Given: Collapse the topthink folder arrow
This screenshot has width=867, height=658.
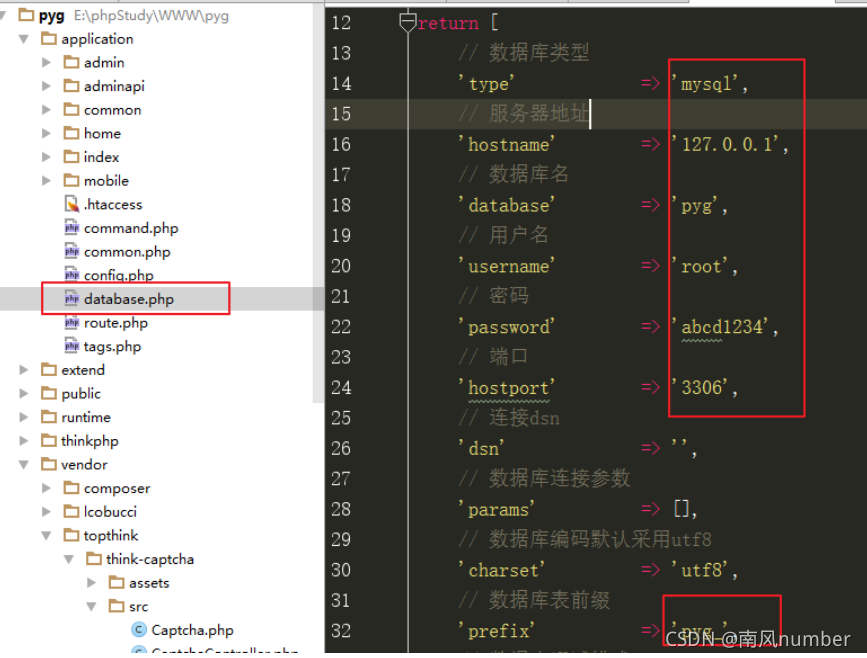Looking at the screenshot, I should (x=46, y=536).
